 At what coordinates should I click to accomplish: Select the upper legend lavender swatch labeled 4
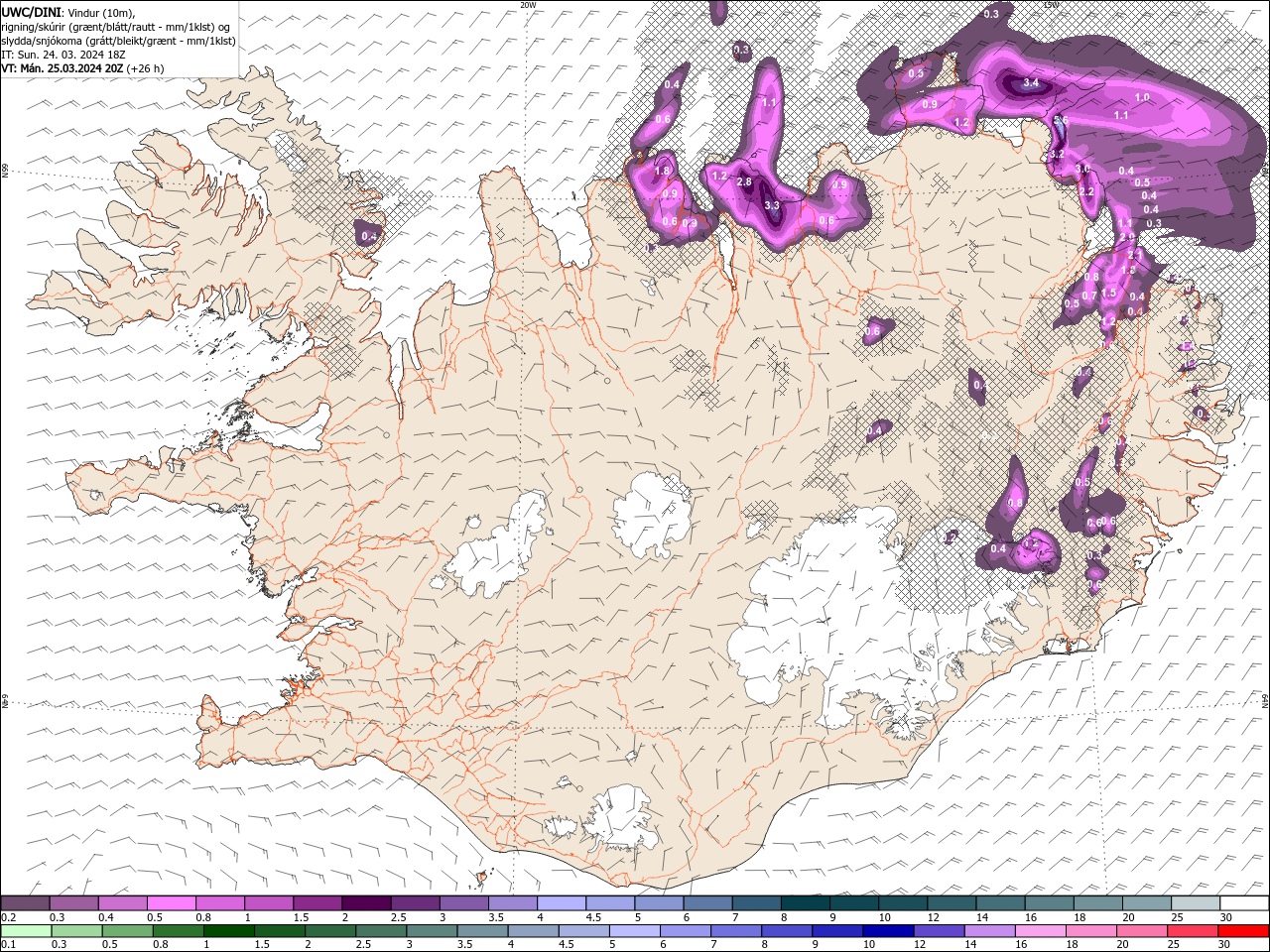click(562, 903)
